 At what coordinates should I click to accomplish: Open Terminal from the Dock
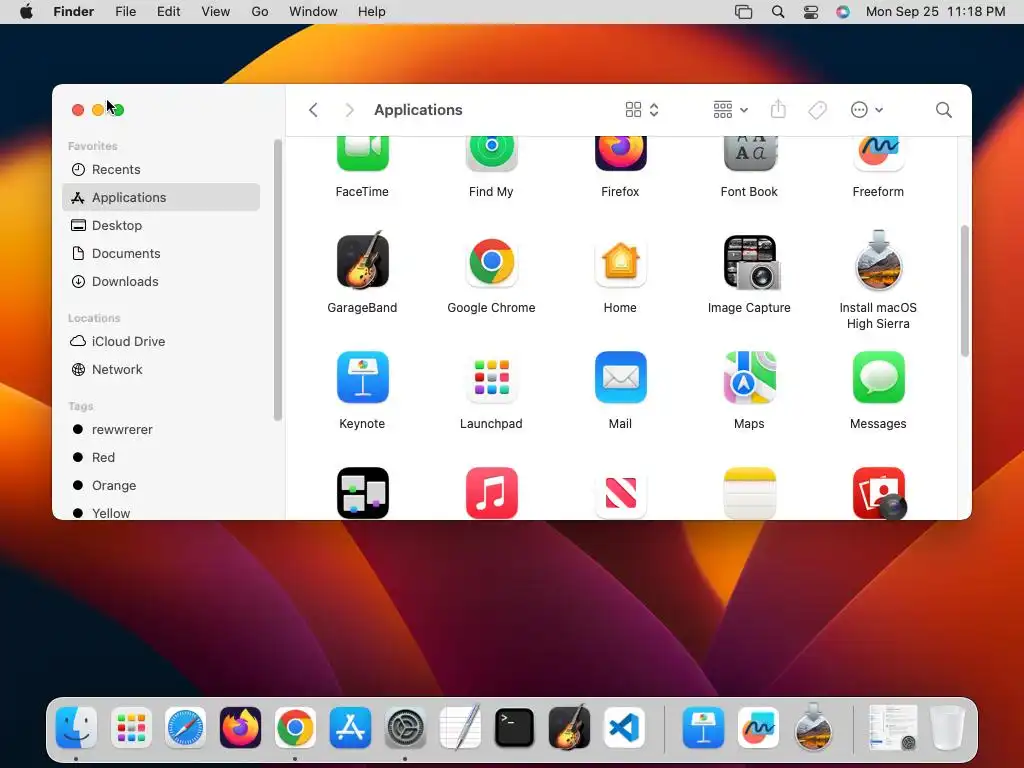[x=514, y=728]
